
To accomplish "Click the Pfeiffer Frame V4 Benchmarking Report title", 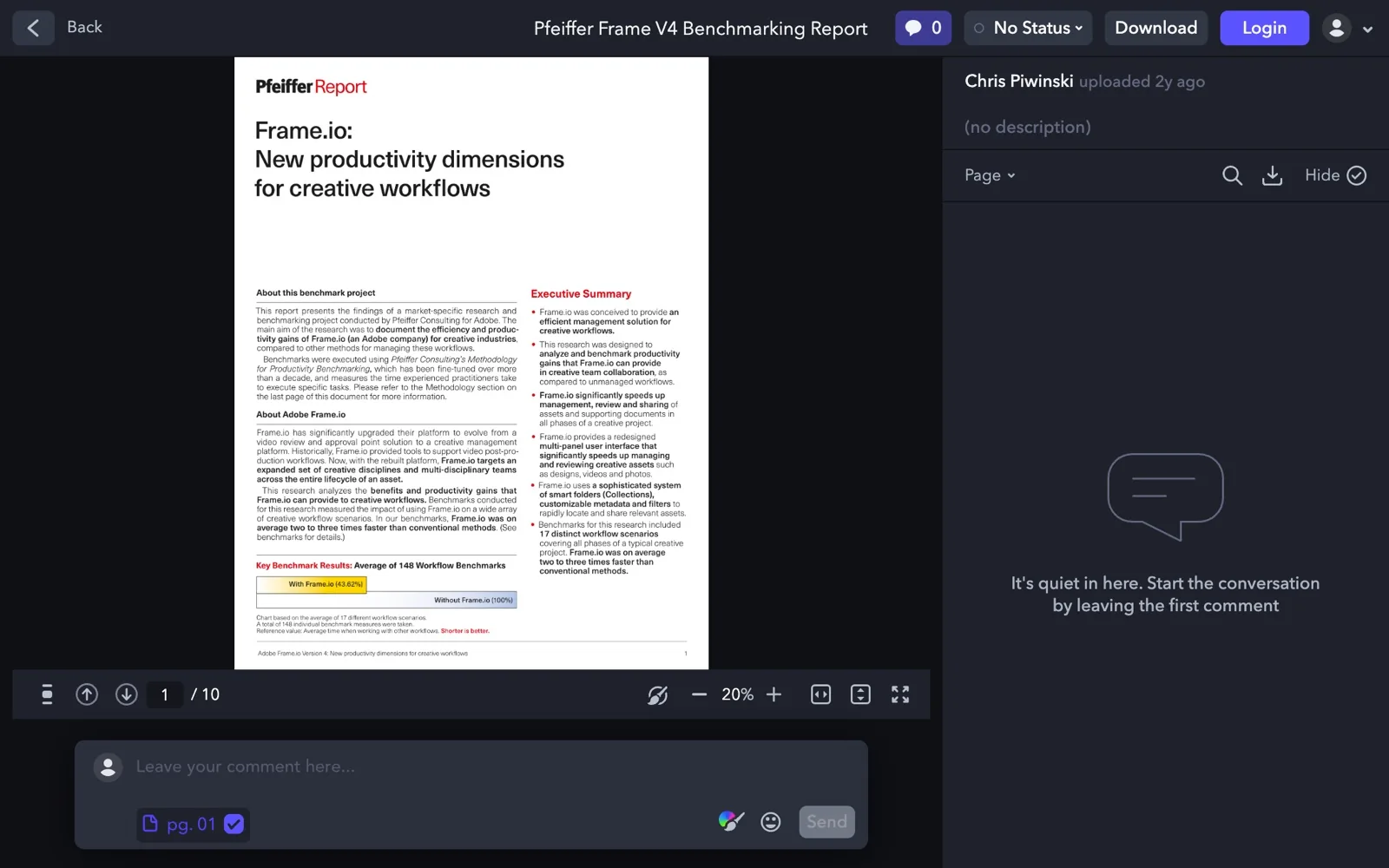I will tap(701, 29).
